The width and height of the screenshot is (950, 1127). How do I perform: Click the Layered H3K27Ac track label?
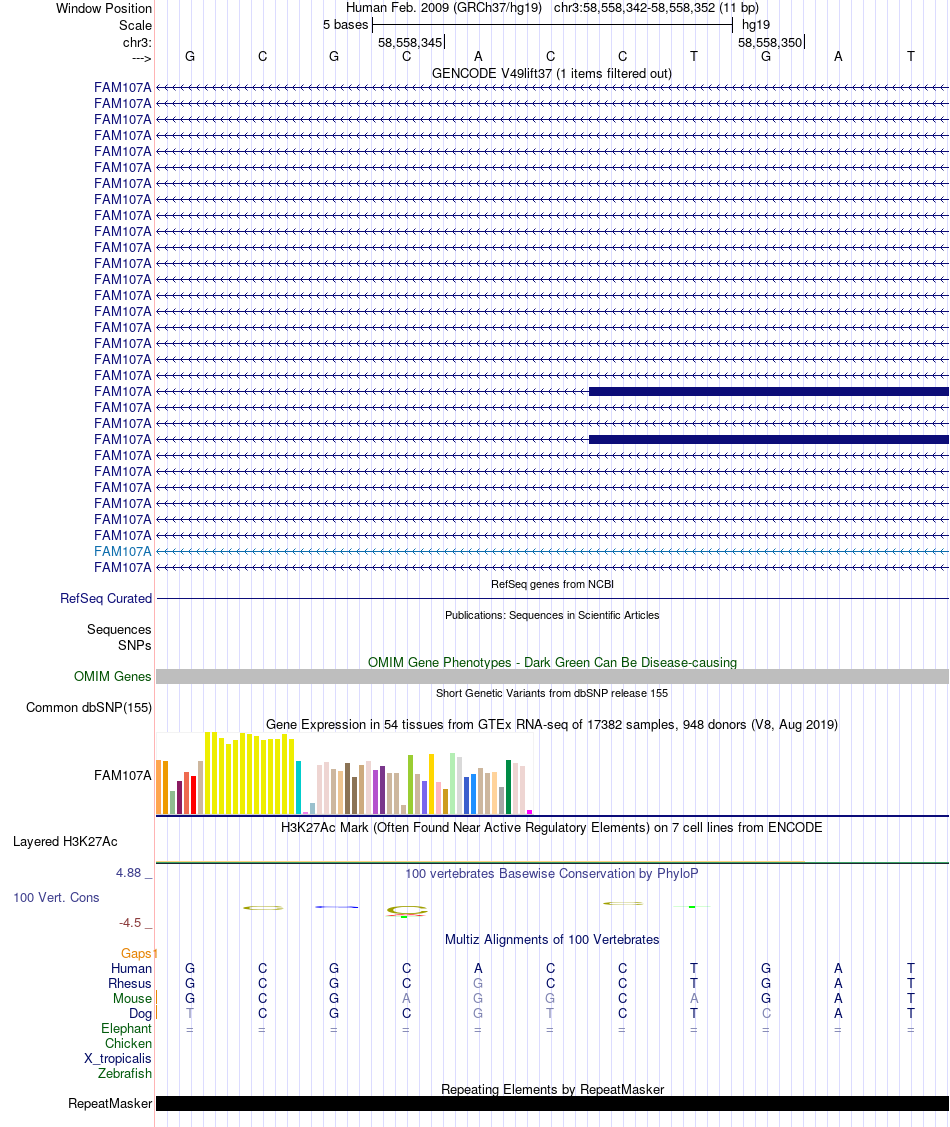point(65,842)
